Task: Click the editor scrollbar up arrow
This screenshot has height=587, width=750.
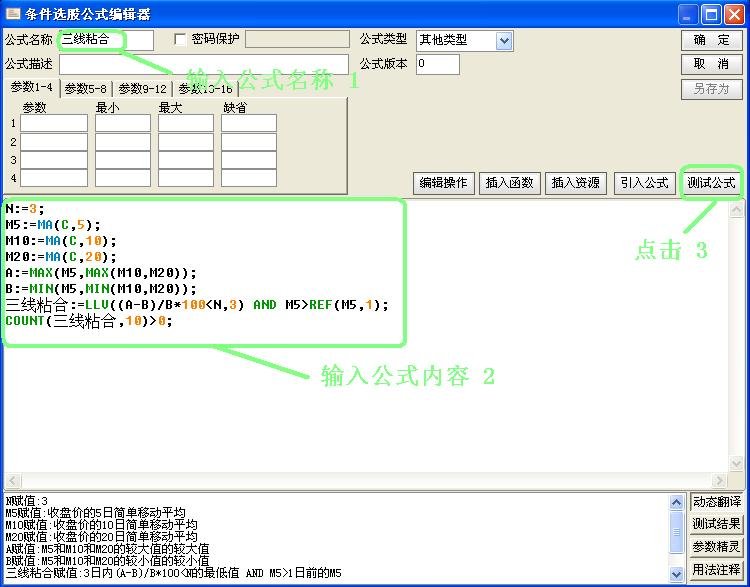Action: pyautogui.click(x=736, y=209)
